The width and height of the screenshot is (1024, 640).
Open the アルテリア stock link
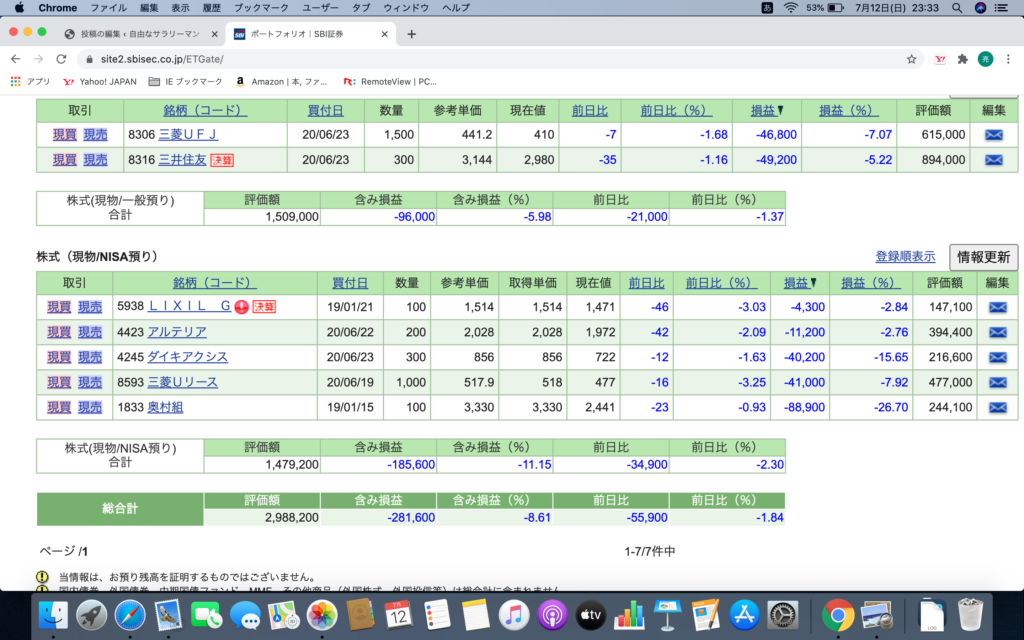pyautogui.click(x=177, y=332)
